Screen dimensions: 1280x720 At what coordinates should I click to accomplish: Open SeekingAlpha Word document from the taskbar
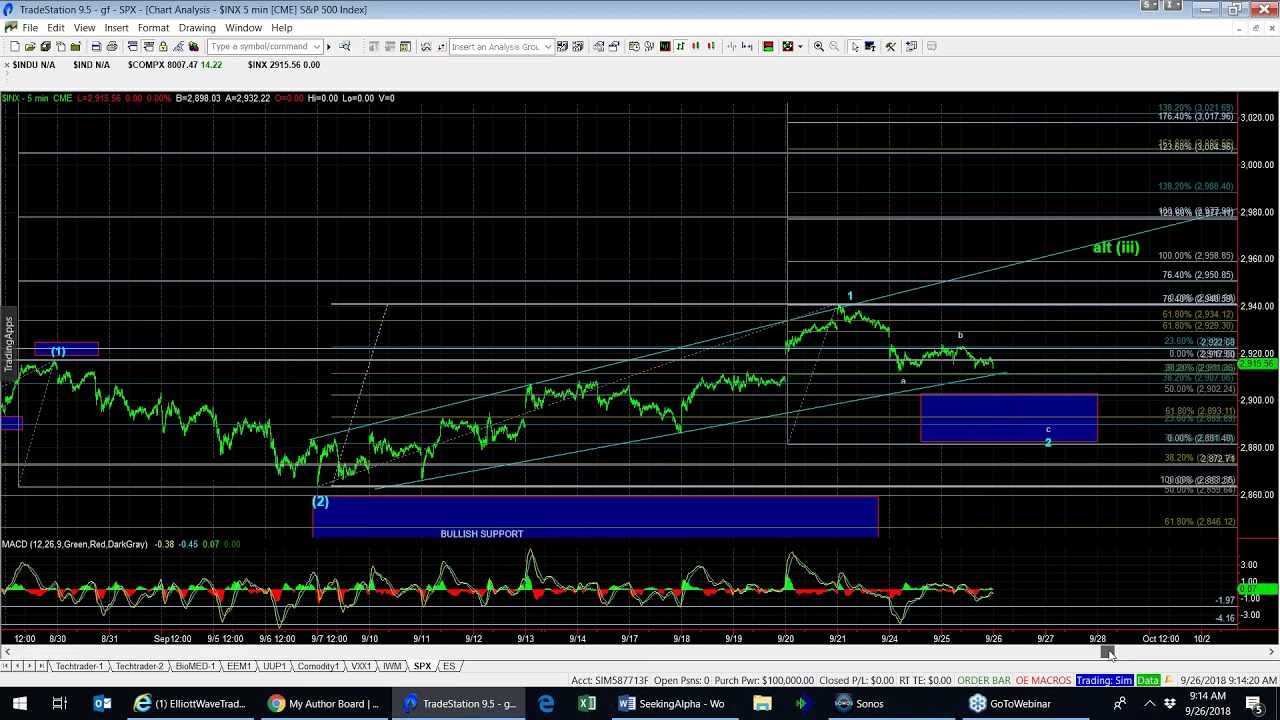(672, 703)
